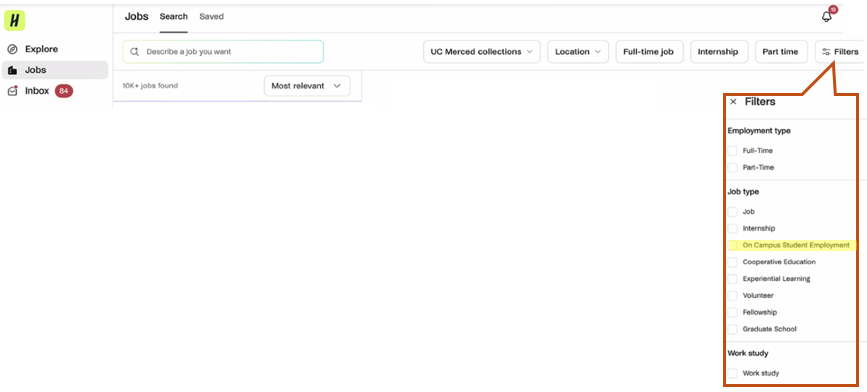Click the Work study section heading
This screenshot has width=867, height=392.
[748, 353]
